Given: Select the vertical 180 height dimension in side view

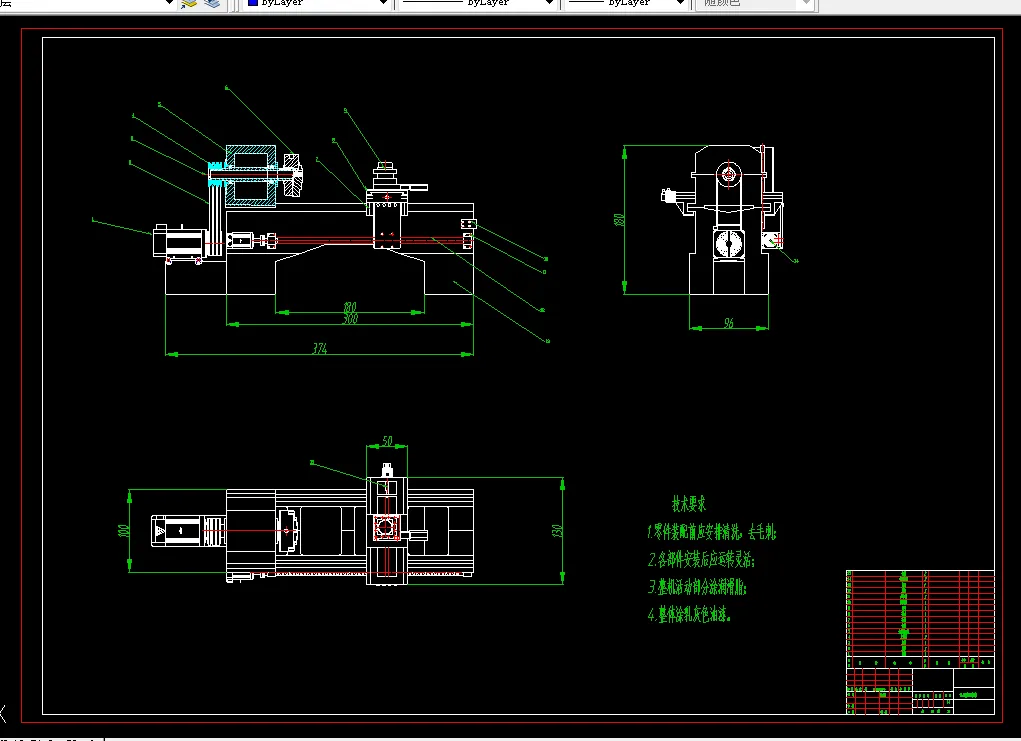Looking at the screenshot, I should pyautogui.click(x=619, y=220).
